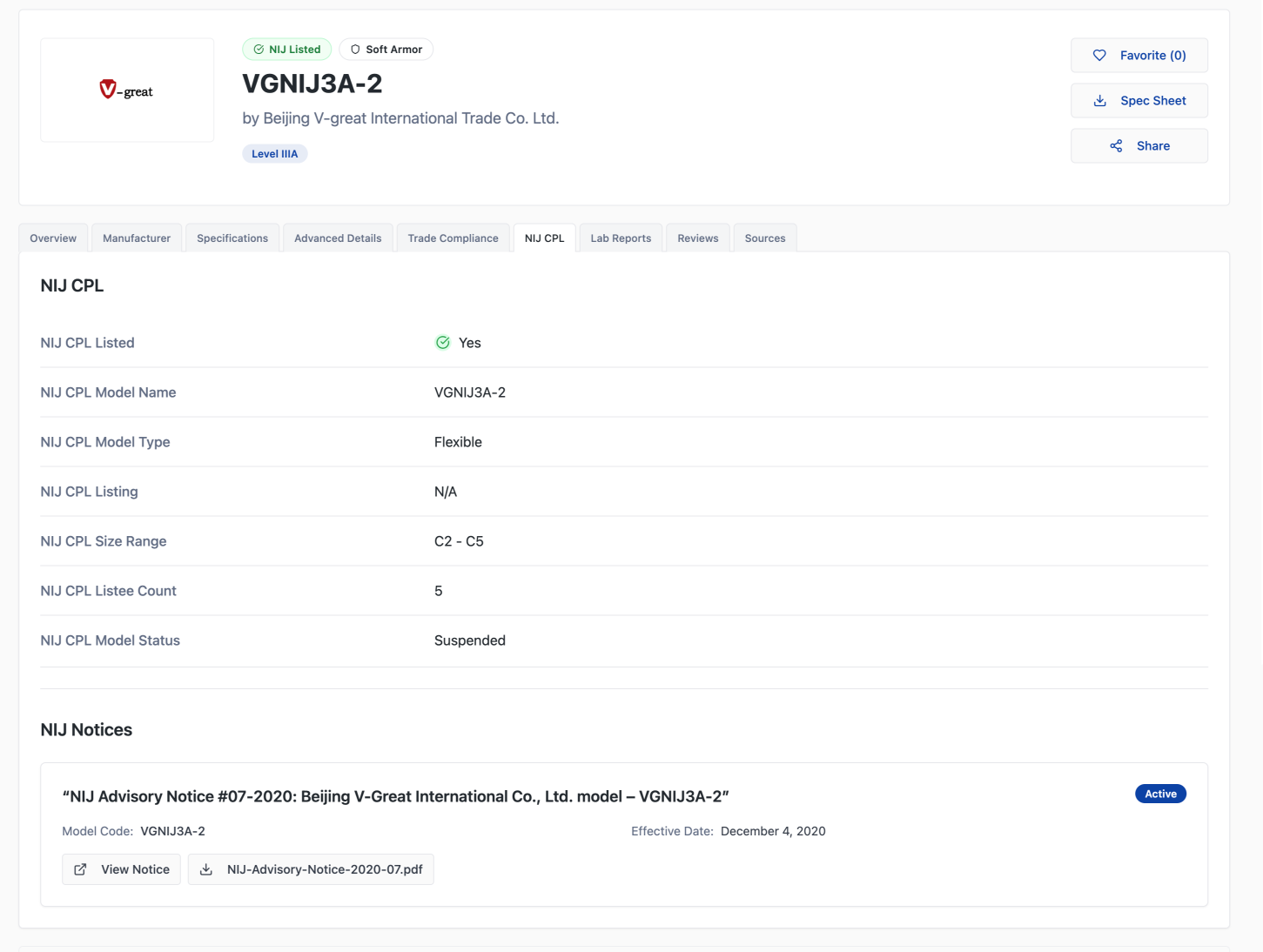Viewport: 1263px width, 952px height.
Task: Click the heart icon in Favorite button
Action: coord(1099,55)
